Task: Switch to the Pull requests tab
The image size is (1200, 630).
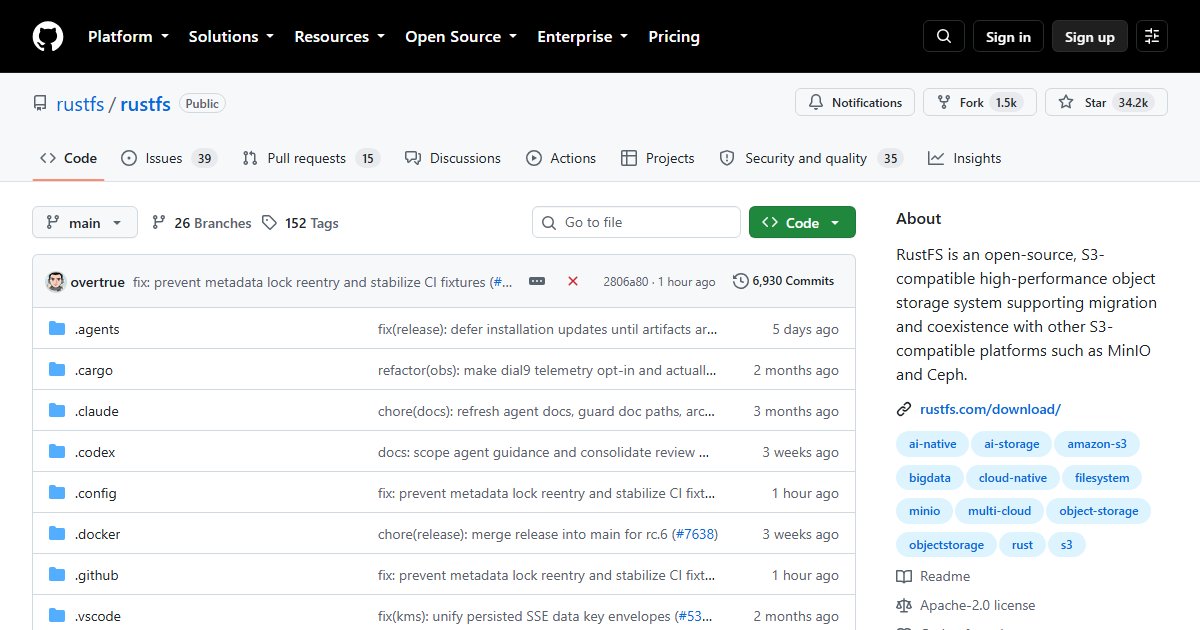Action: (311, 158)
